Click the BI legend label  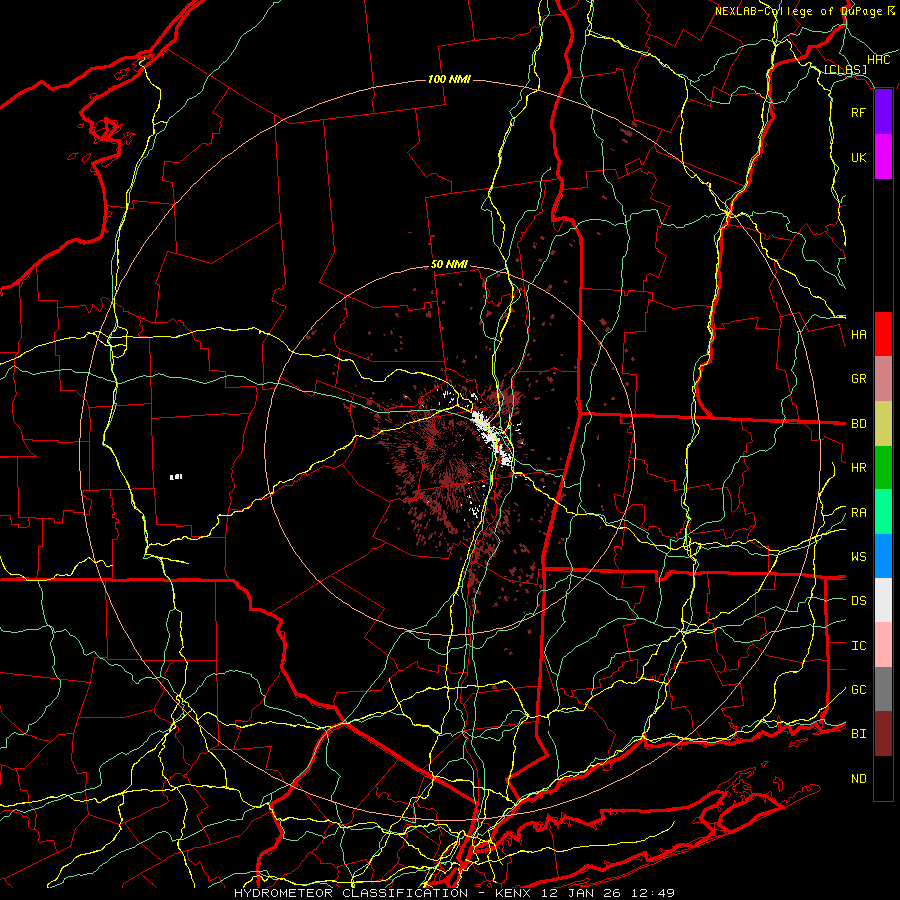858,734
